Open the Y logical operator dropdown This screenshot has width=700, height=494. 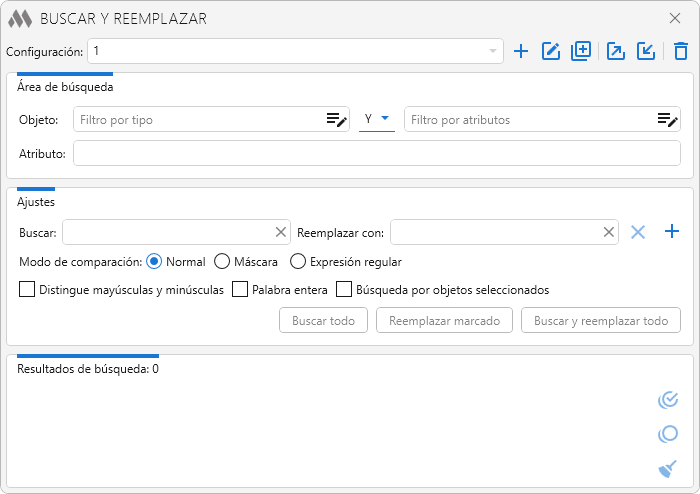[377, 119]
